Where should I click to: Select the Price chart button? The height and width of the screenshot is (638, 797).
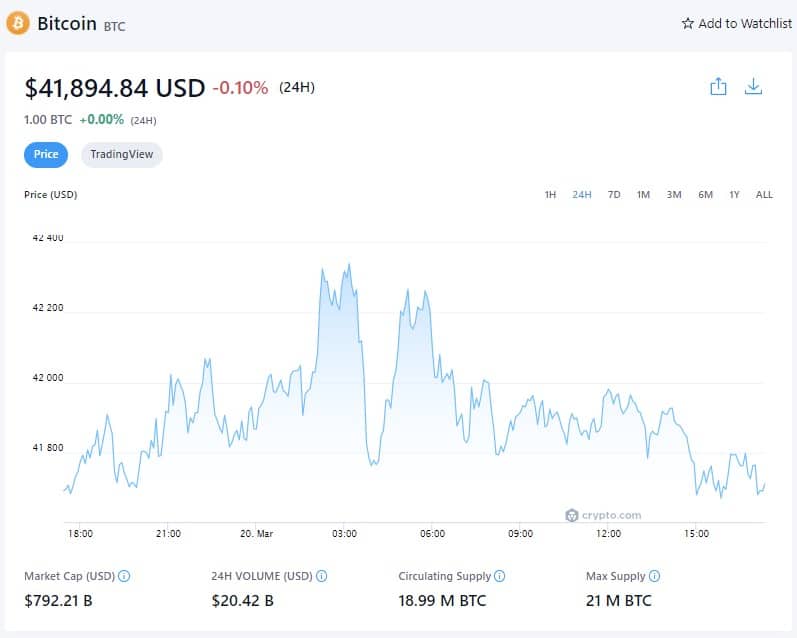46,155
